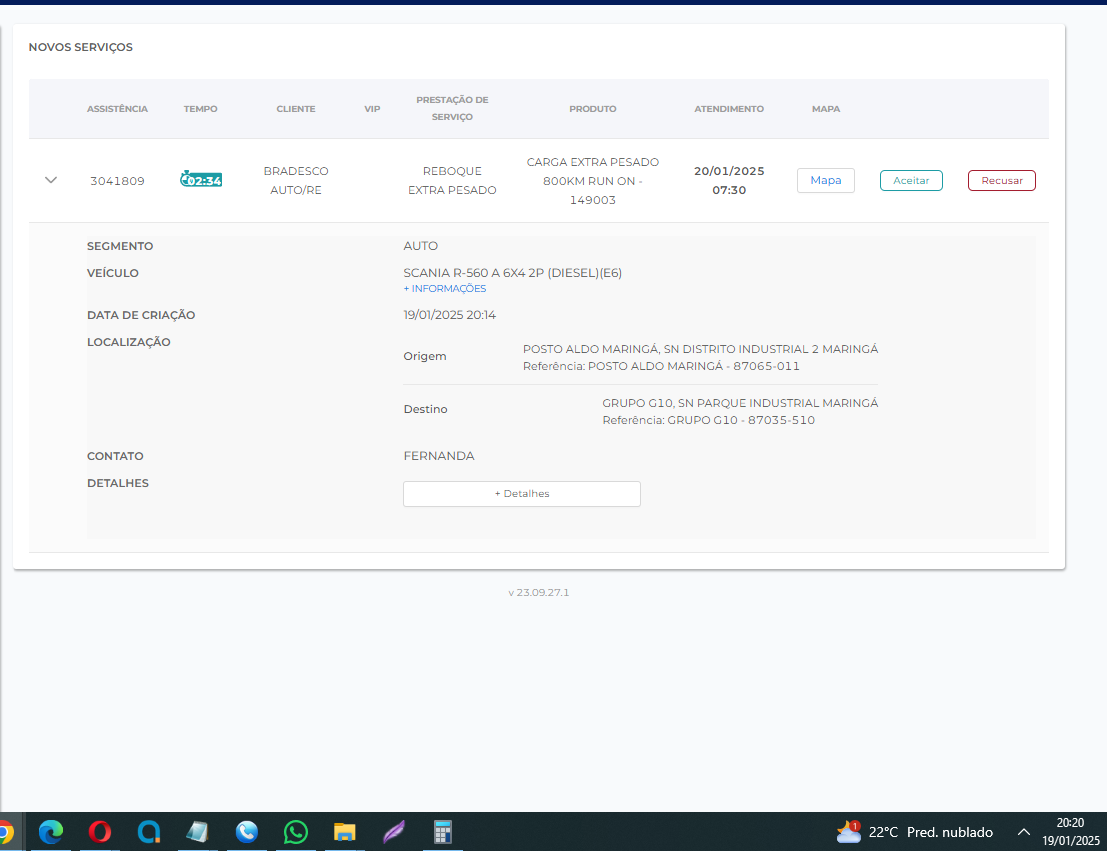Open WhatsApp from the taskbar
Screen dimensions: 1107x851
click(x=296, y=831)
